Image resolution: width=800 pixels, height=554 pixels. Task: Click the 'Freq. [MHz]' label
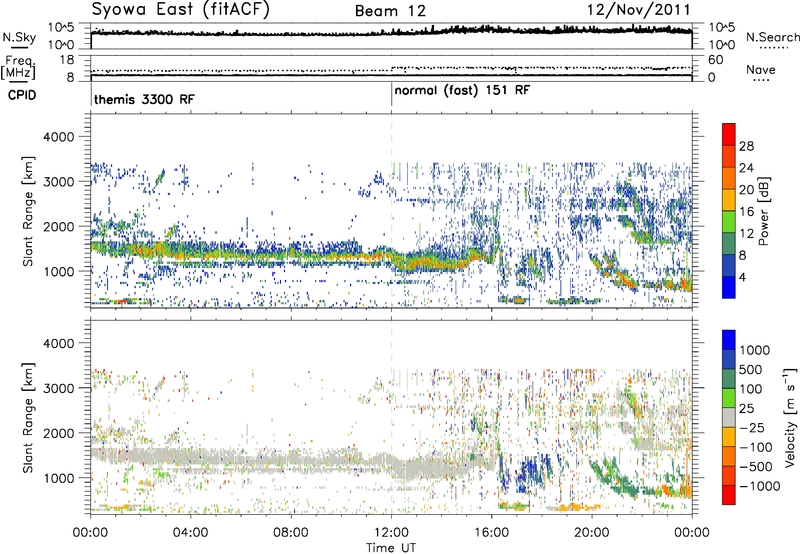pos(18,68)
